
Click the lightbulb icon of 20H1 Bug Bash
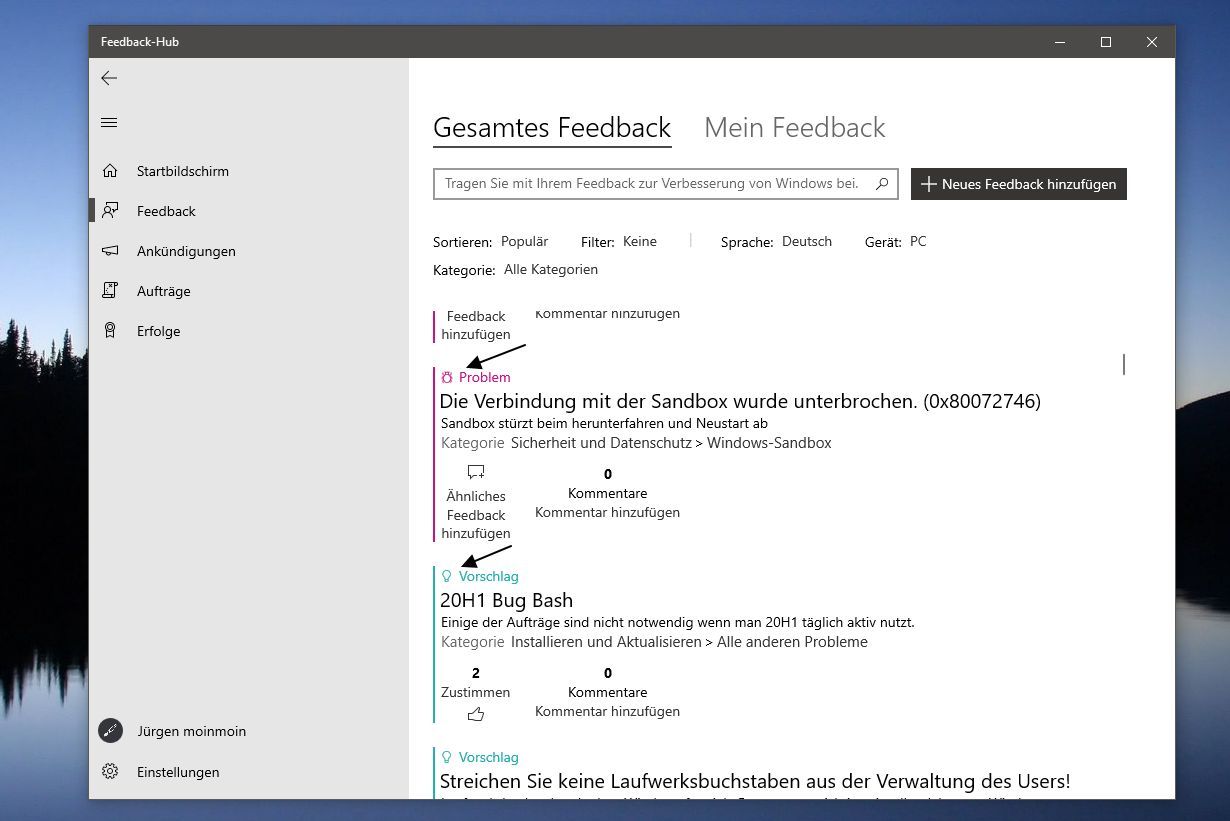pyautogui.click(x=447, y=576)
